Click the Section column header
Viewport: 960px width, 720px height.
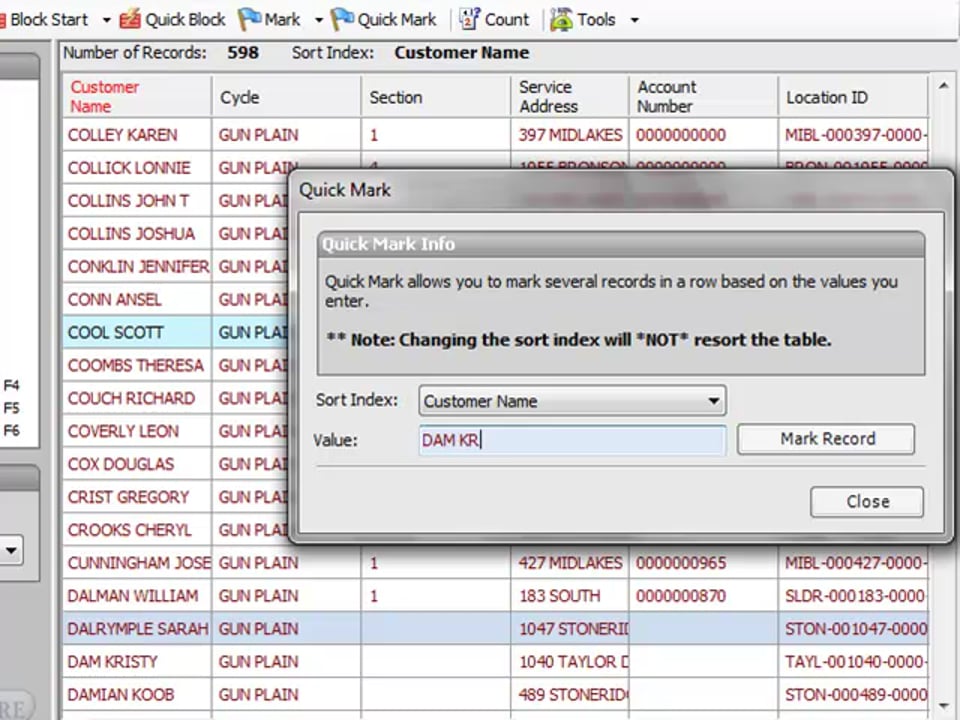coord(435,96)
